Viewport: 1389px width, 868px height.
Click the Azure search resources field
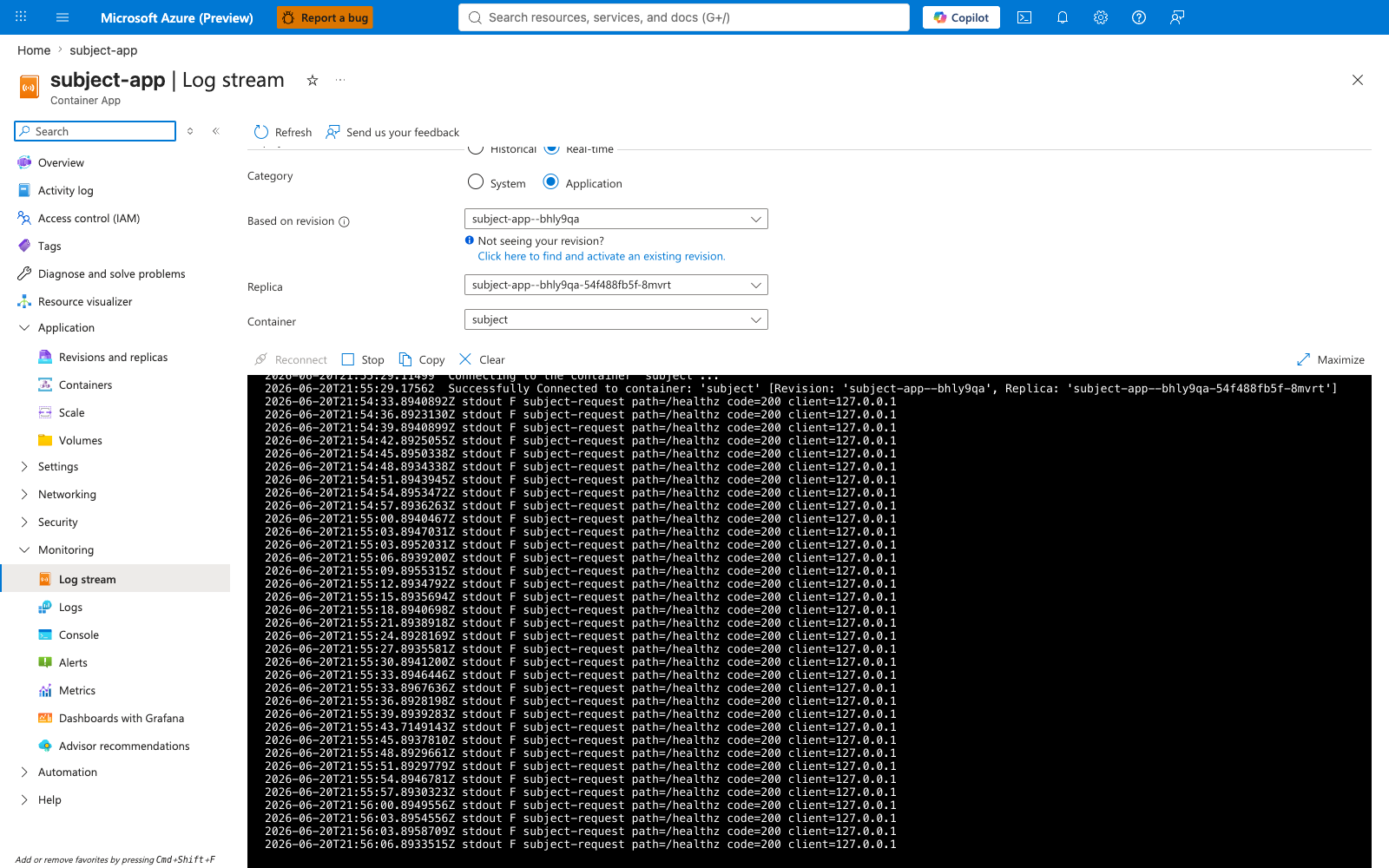tap(684, 17)
